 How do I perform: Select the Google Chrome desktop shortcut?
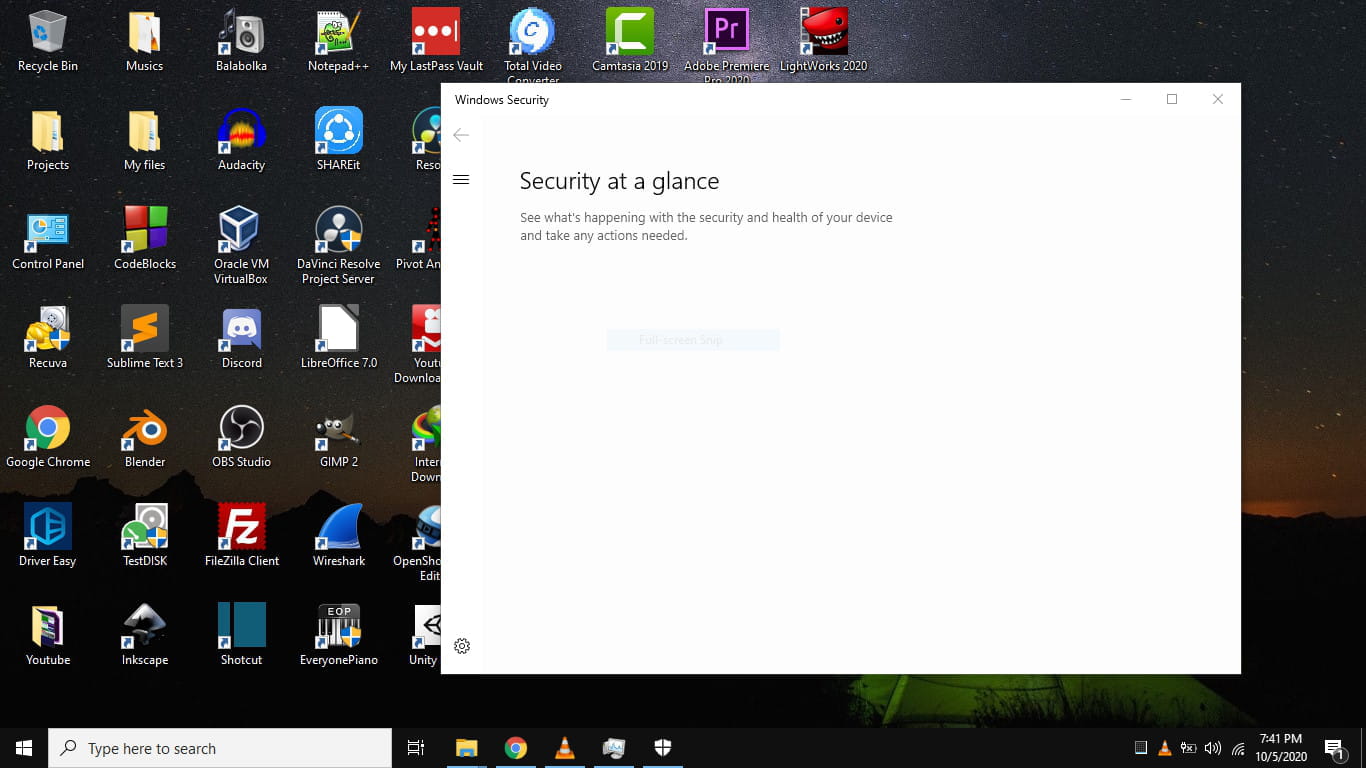[x=47, y=438]
